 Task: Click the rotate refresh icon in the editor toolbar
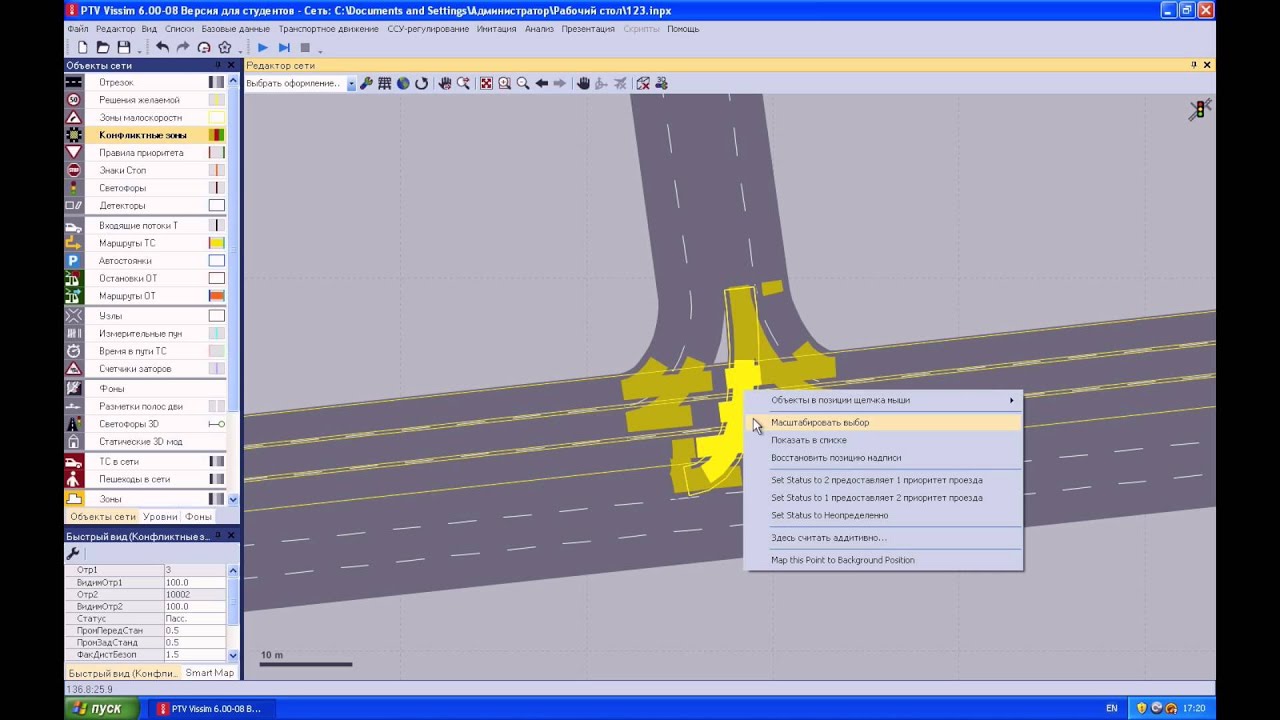click(422, 83)
